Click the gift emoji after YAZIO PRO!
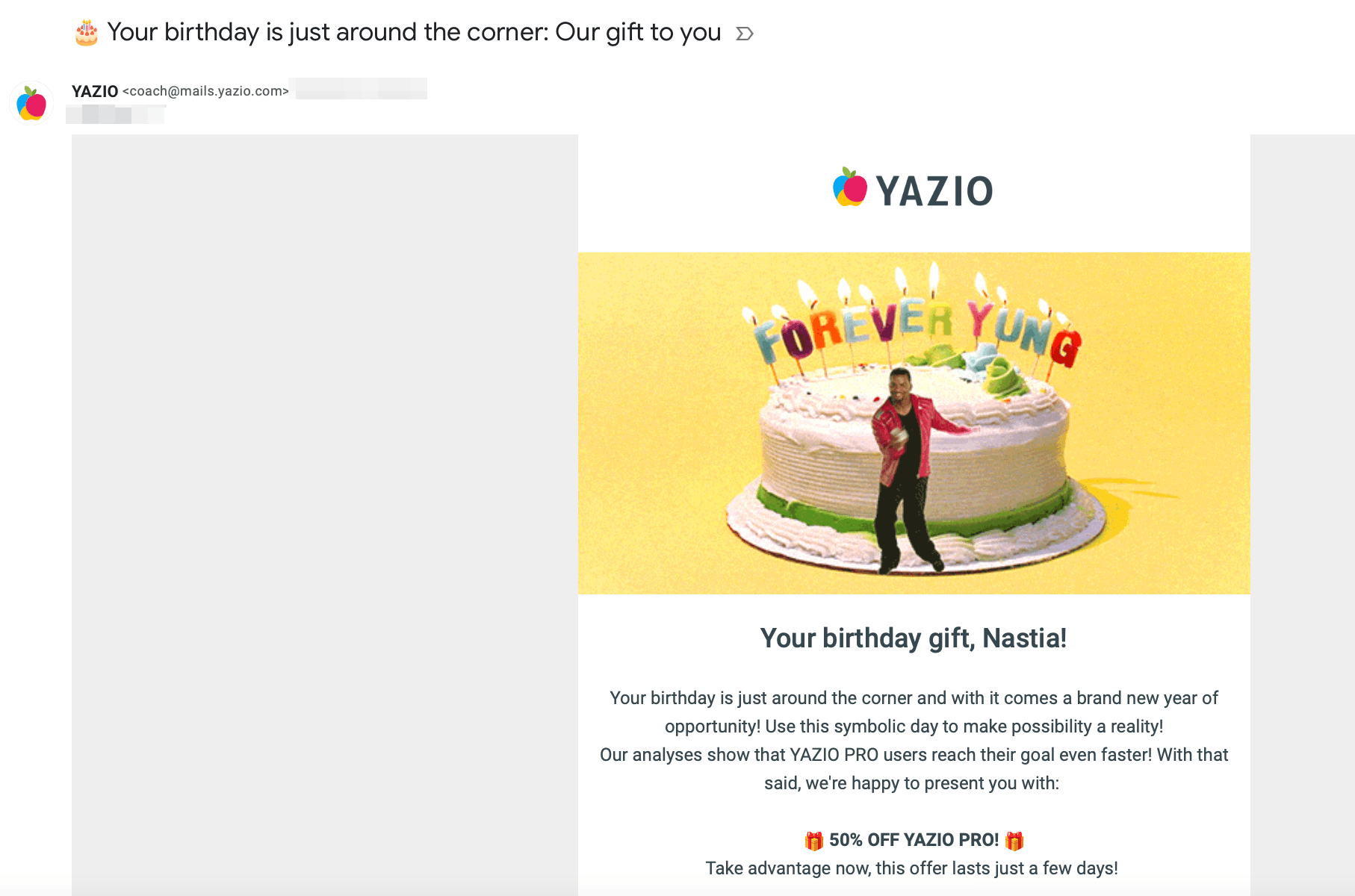 1014,841
